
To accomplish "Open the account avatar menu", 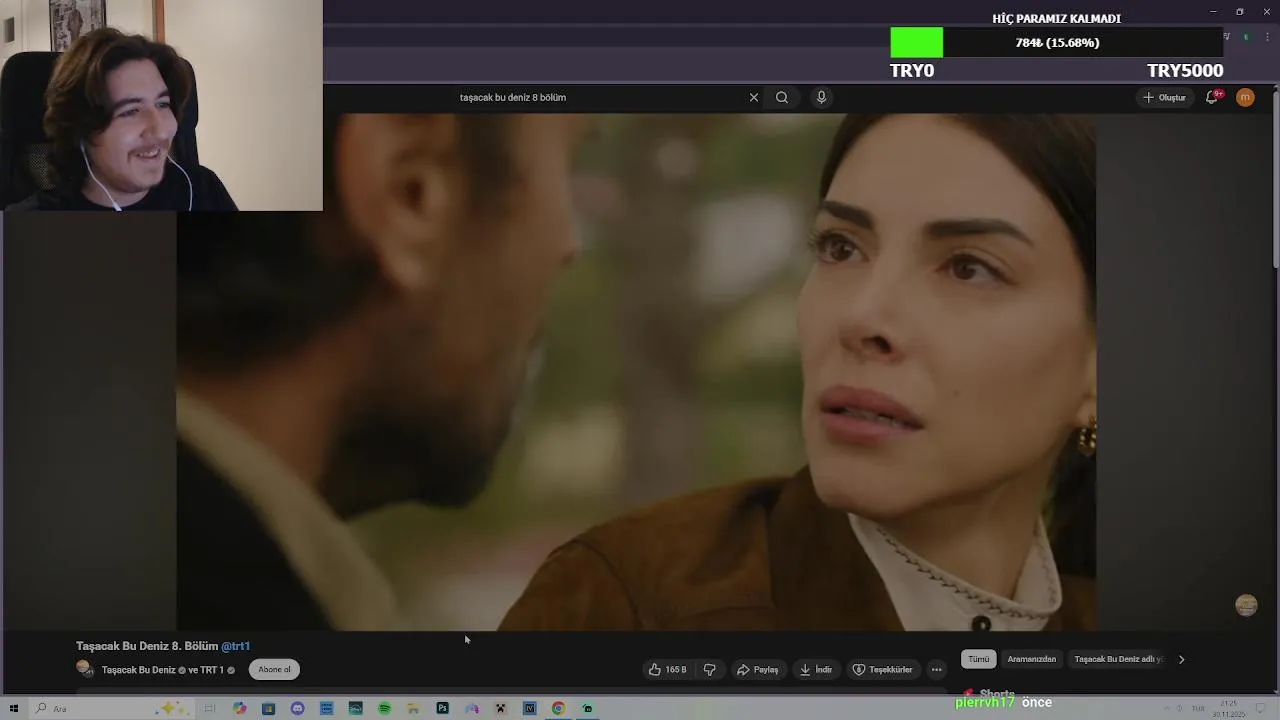I will 1245,97.
